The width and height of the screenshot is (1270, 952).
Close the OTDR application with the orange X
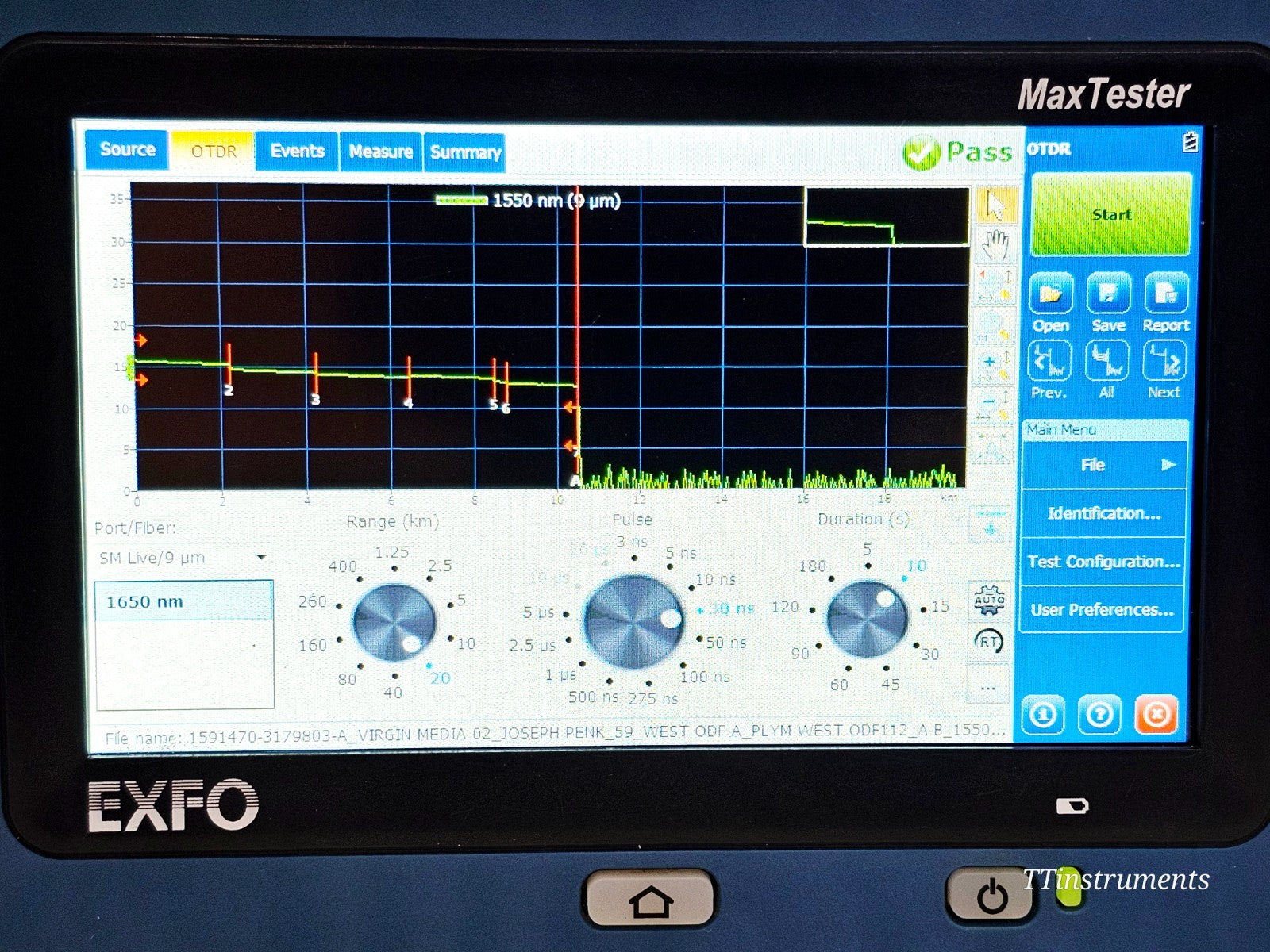[x=1156, y=716]
